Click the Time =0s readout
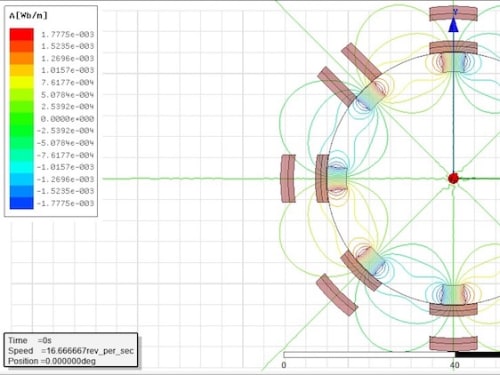 pyautogui.click(x=30, y=340)
